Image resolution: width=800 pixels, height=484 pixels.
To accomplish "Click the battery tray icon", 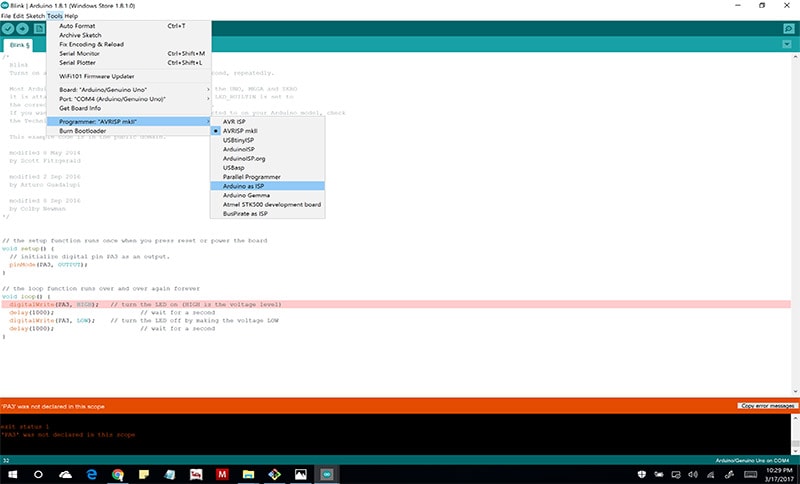I will (x=659, y=474).
